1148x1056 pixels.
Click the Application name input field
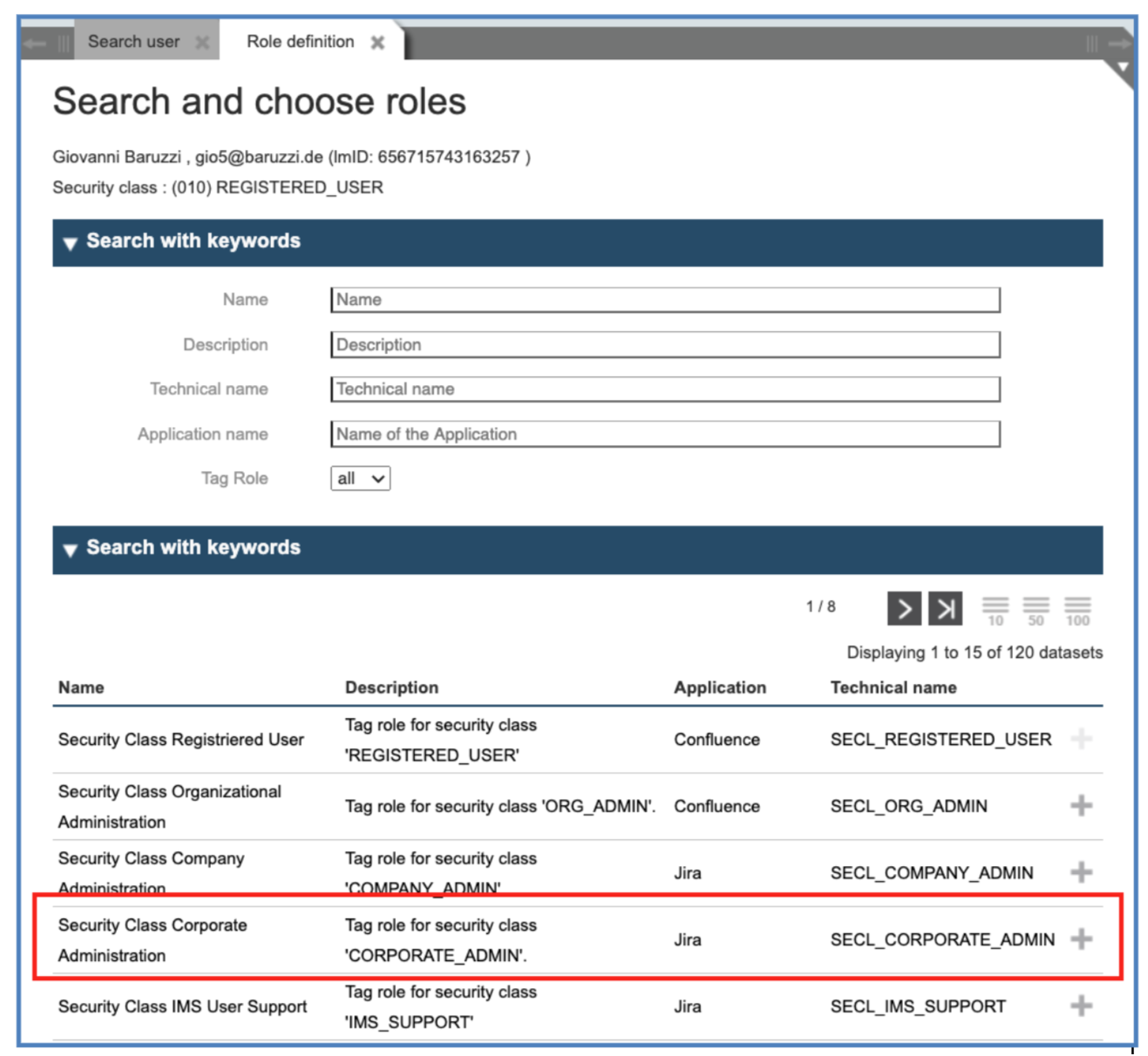[664, 434]
